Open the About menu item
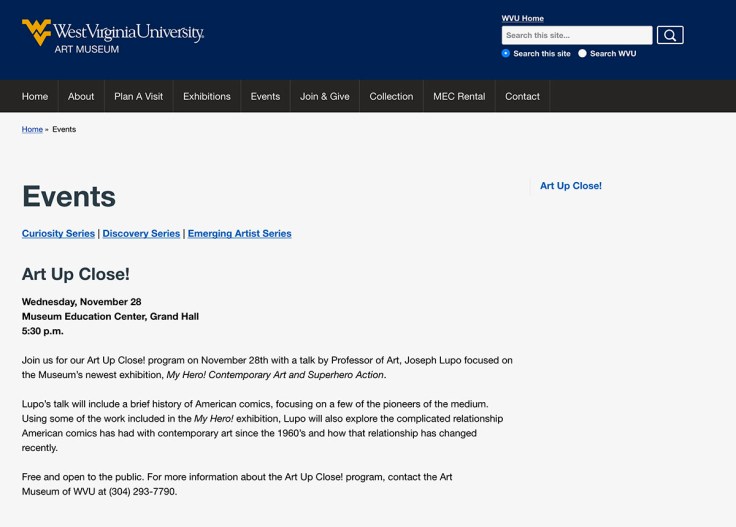This screenshot has height=527, width=736. click(x=81, y=96)
